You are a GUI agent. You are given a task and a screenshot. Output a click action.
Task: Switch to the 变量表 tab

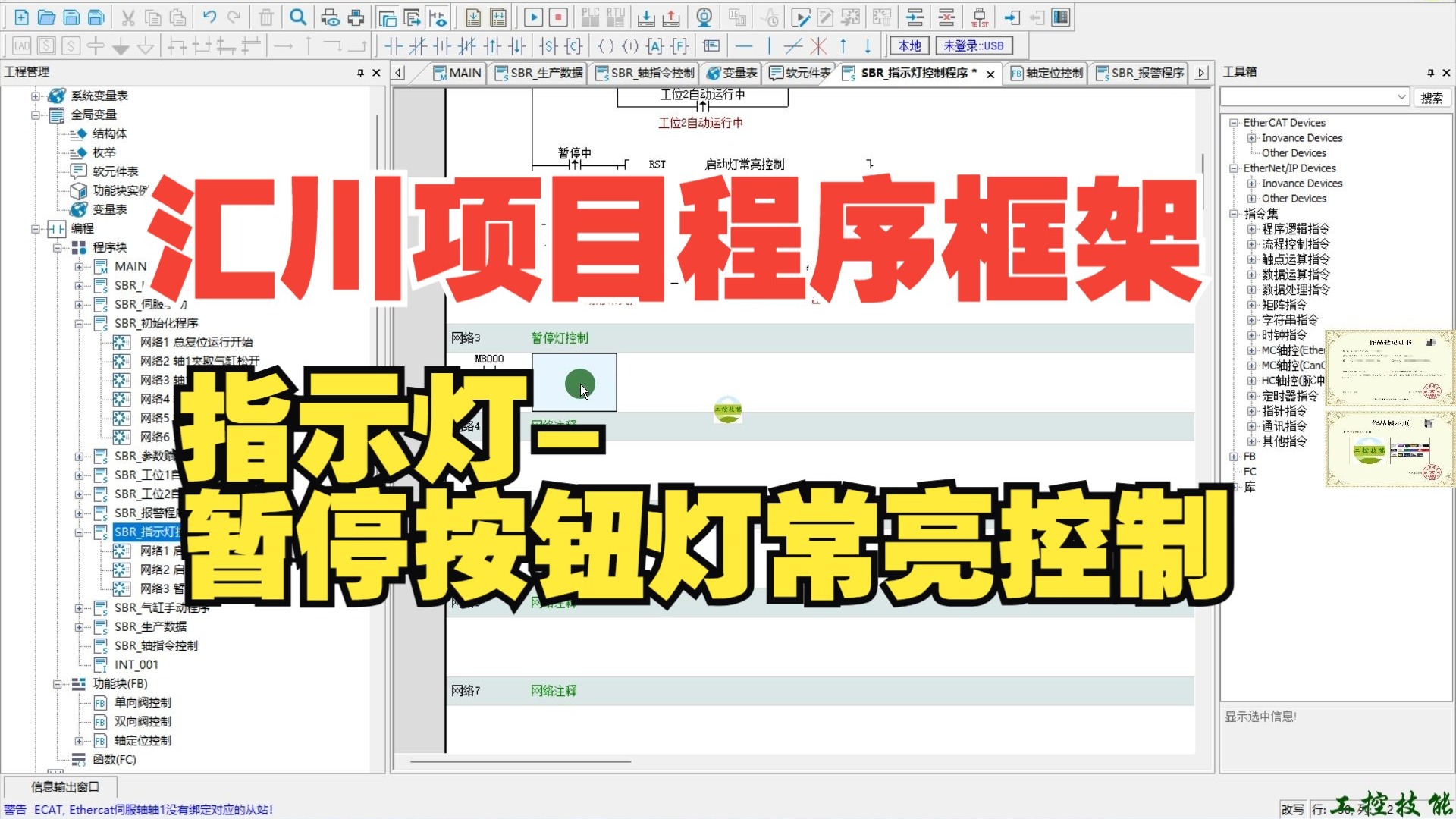[x=732, y=73]
